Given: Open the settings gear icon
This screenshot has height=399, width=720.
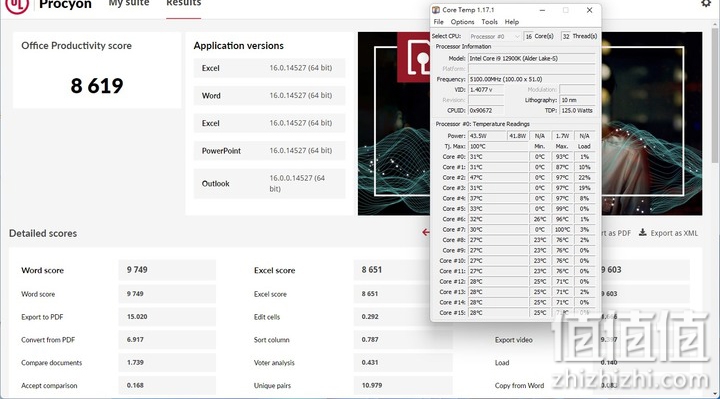Looking at the screenshot, I should tap(706, 3).
